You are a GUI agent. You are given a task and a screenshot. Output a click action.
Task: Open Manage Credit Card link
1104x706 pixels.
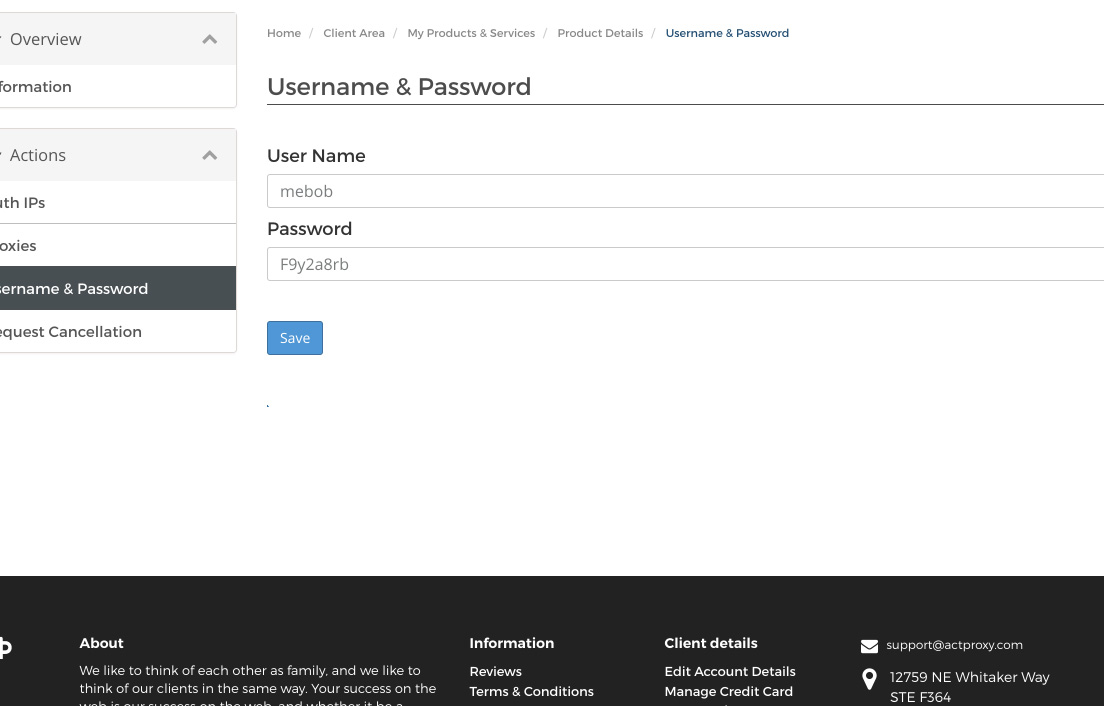728,691
